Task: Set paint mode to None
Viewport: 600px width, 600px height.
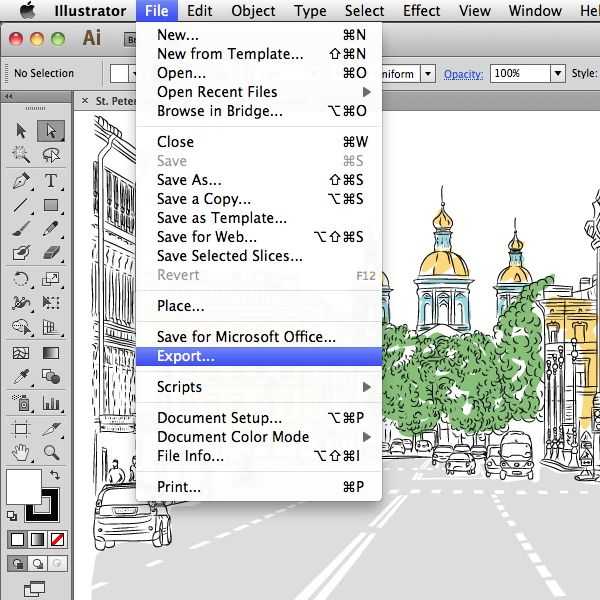Action: pos(57,539)
